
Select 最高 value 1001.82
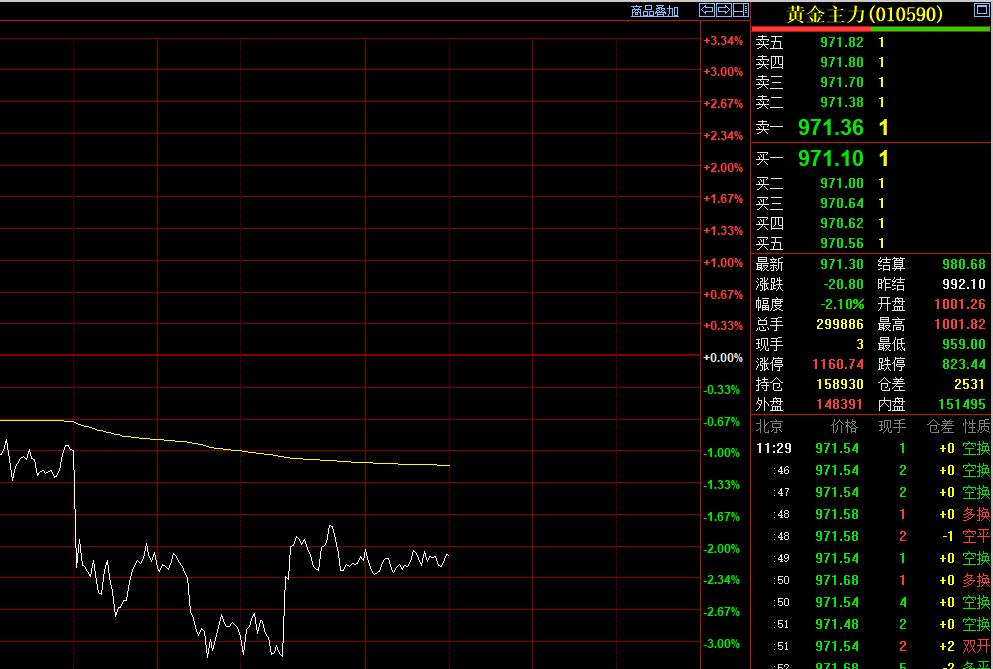tap(960, 324)
